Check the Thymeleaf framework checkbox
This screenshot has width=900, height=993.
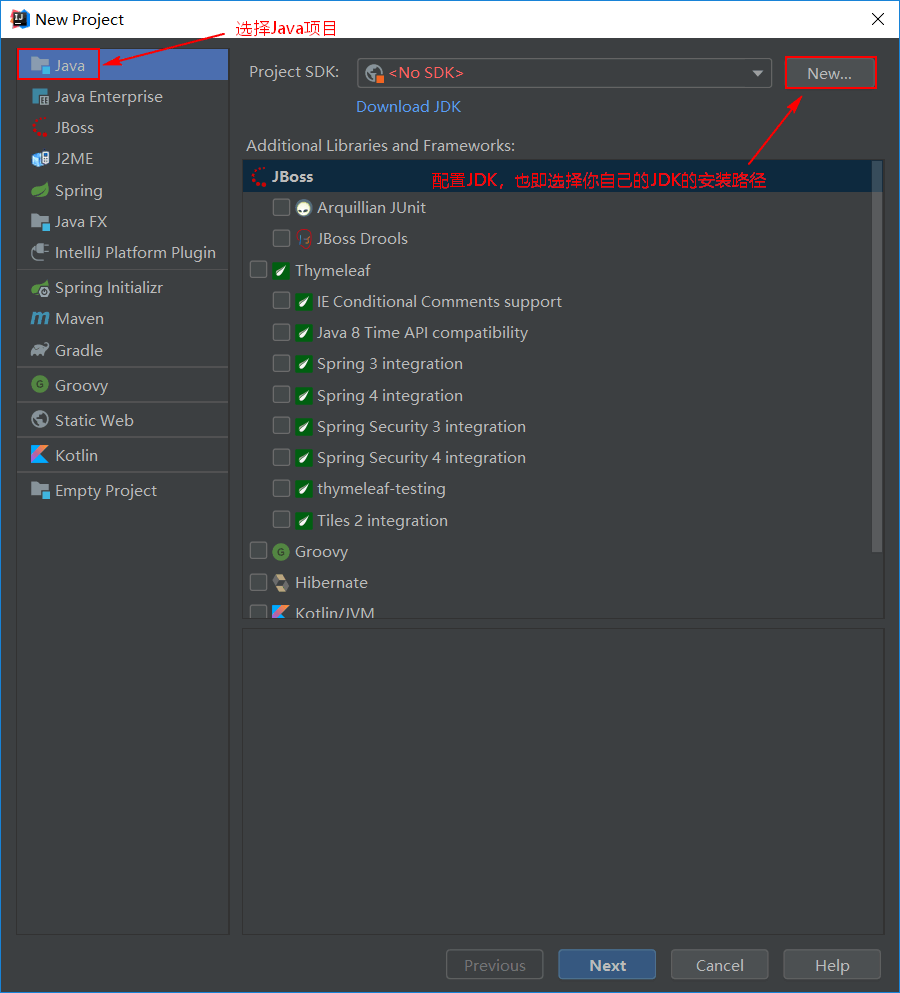click(258, 270)
